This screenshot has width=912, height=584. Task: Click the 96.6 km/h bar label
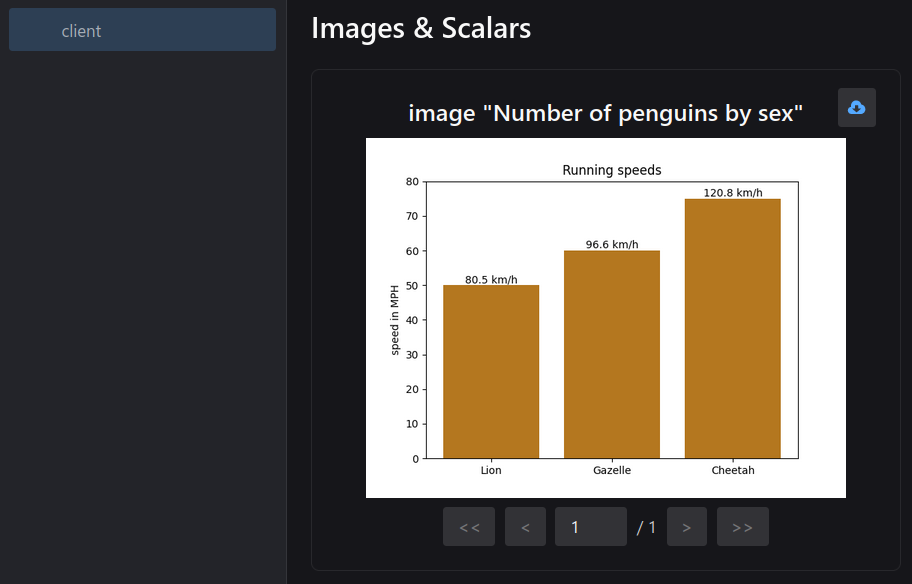pyautogui.click(x=612, y=245)
